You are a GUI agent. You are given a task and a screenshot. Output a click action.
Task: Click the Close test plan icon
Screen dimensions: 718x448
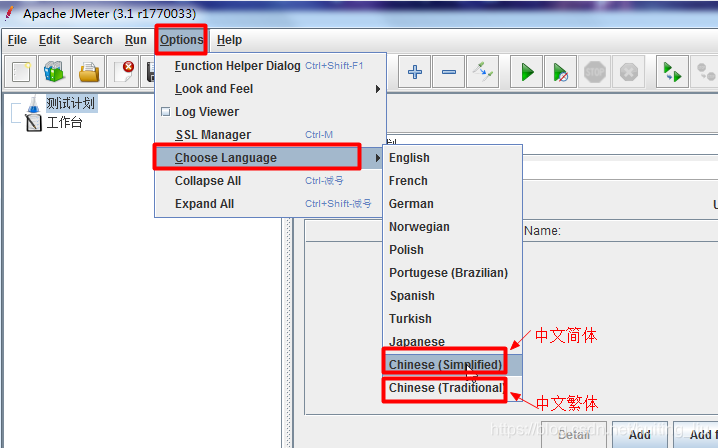coord(123,72)
